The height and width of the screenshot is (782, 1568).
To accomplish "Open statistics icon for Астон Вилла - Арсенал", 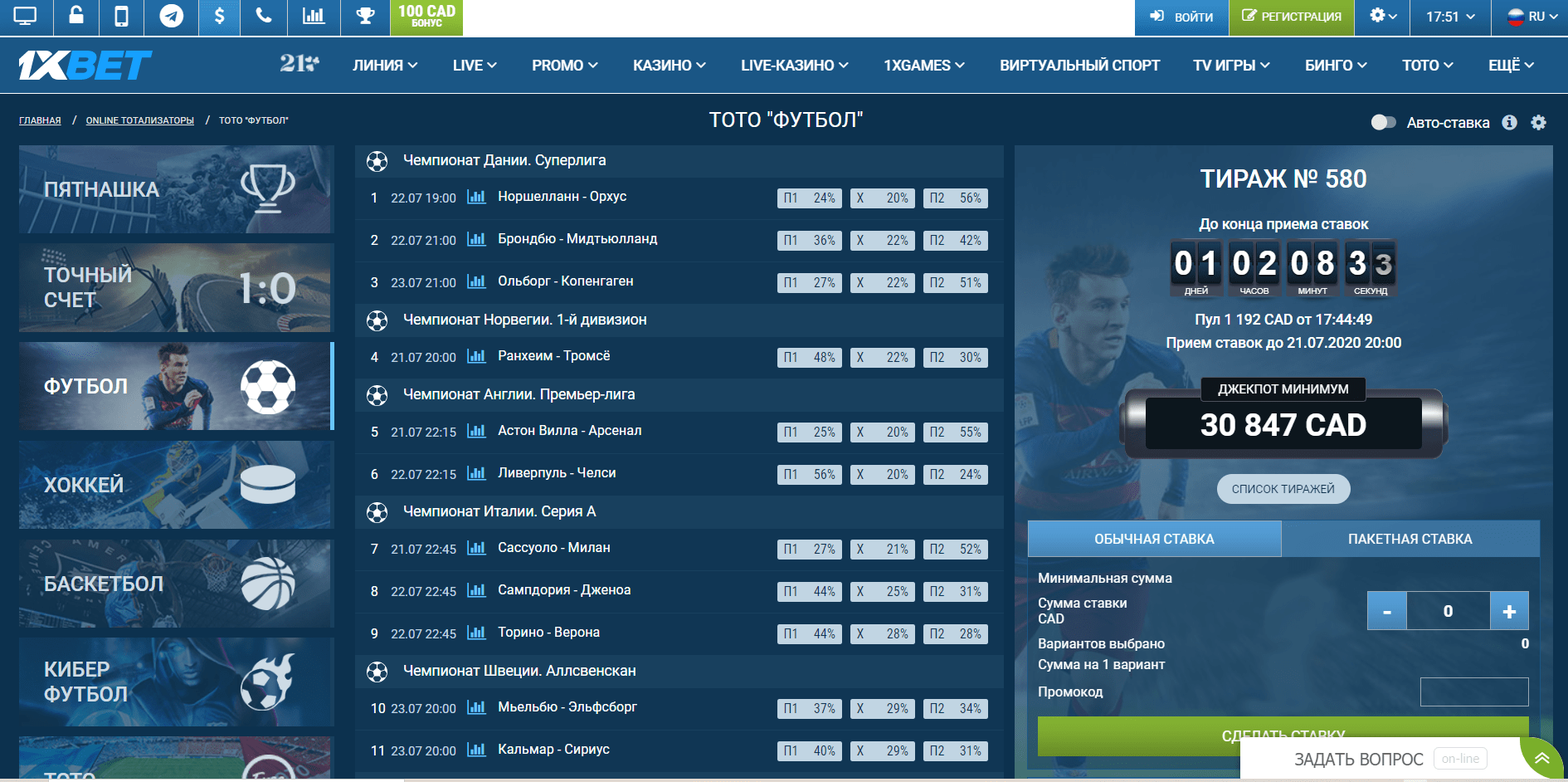I will pos(476,431).
